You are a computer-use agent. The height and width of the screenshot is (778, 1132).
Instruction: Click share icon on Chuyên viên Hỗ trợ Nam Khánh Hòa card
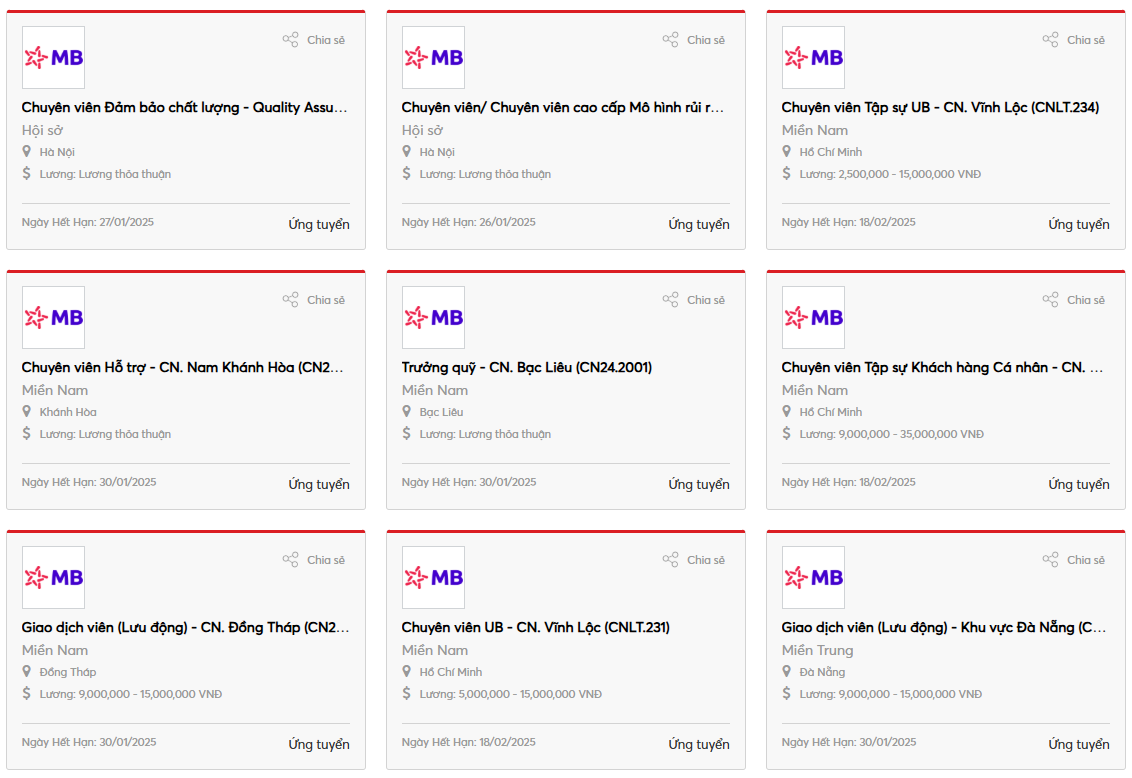pos(290,300)
